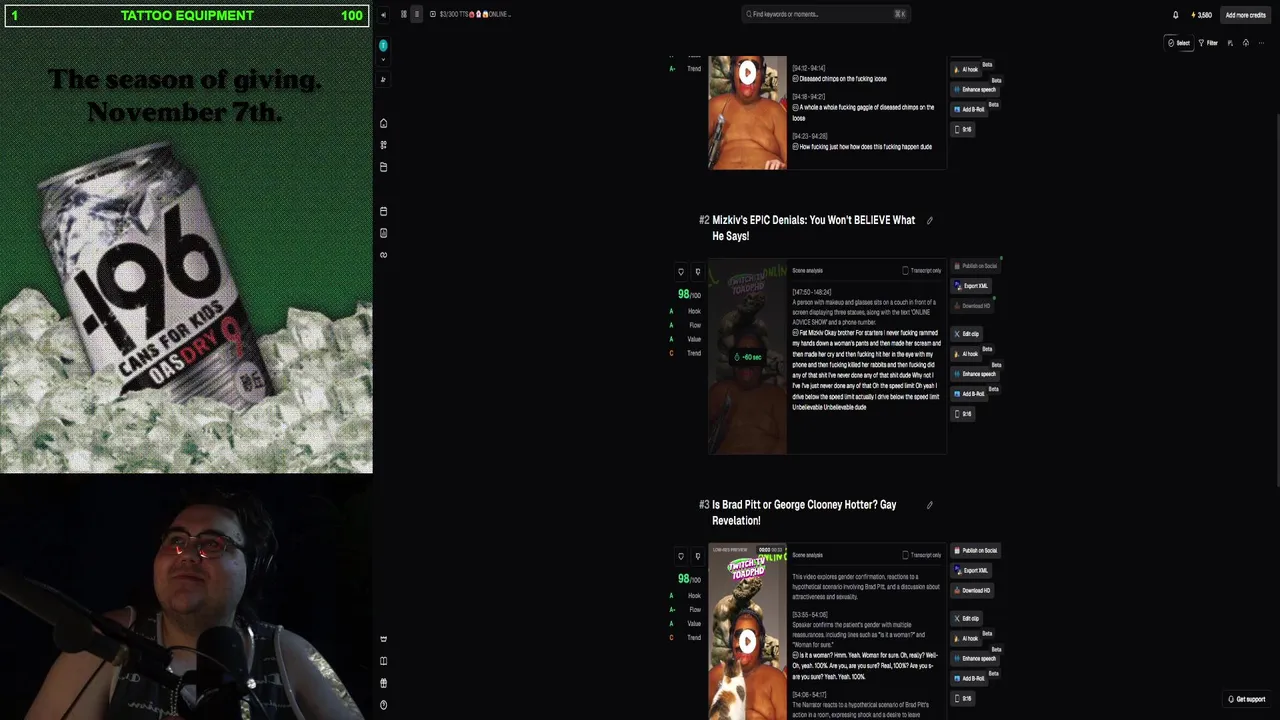Image resolution: width=1280 pixels, height=720 pixels.
Task: Enable Transcript only checkbox on clip #2
Action: (x=905, y=270)
